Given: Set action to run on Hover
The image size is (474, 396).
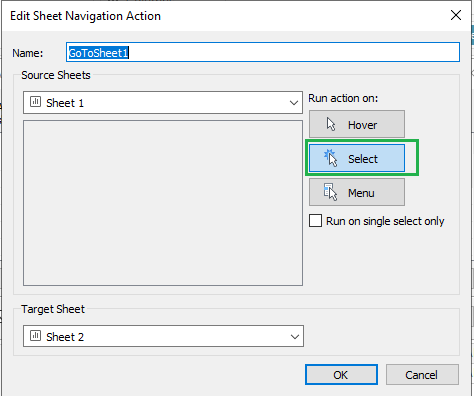Looking at the screenshot, I should (x=357, y=124).
